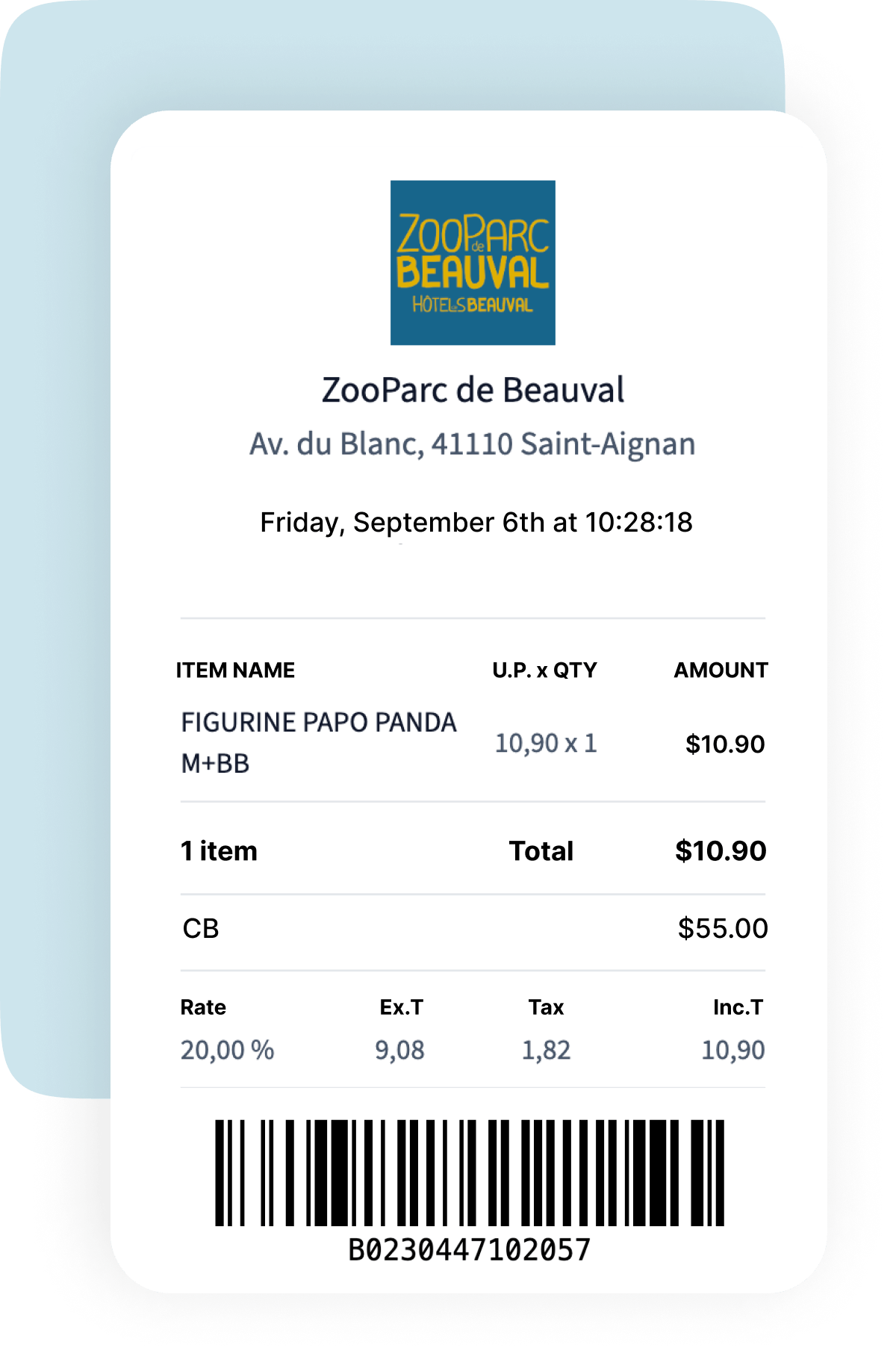896x1362 pixels.
Task: Click the Ex.T value 9,08
Action: point(399,1051)
